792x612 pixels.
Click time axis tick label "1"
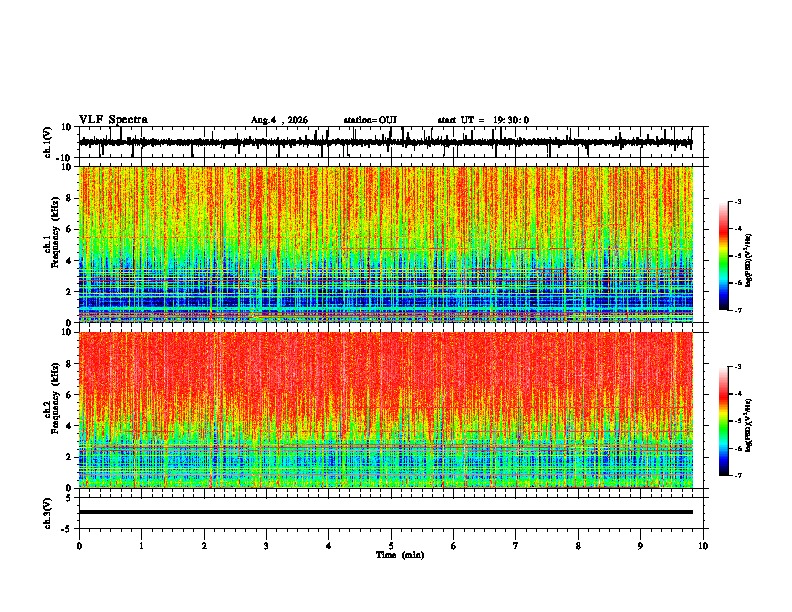pyautogui.click(x=141, y=546)
